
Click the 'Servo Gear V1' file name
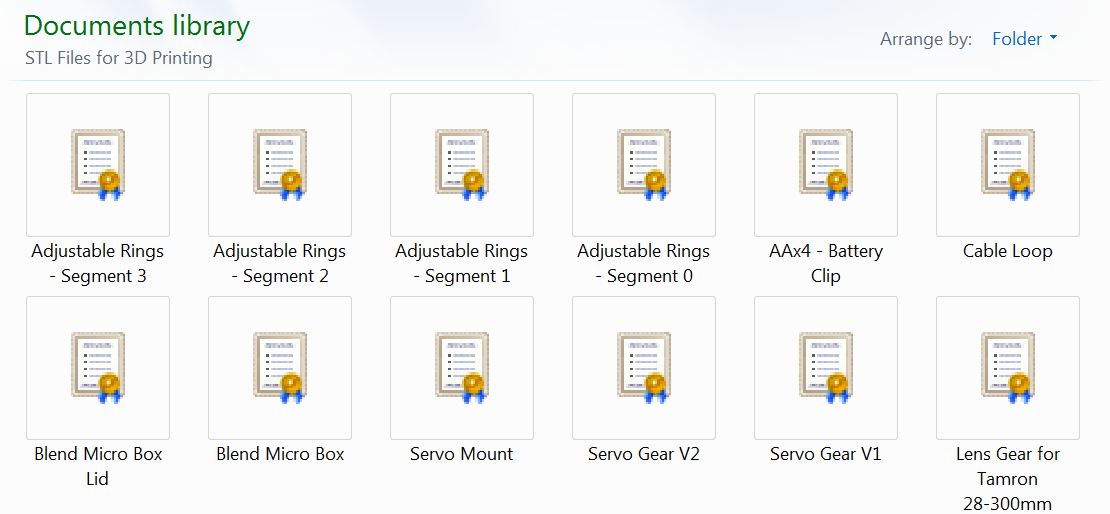click(825, 455)
